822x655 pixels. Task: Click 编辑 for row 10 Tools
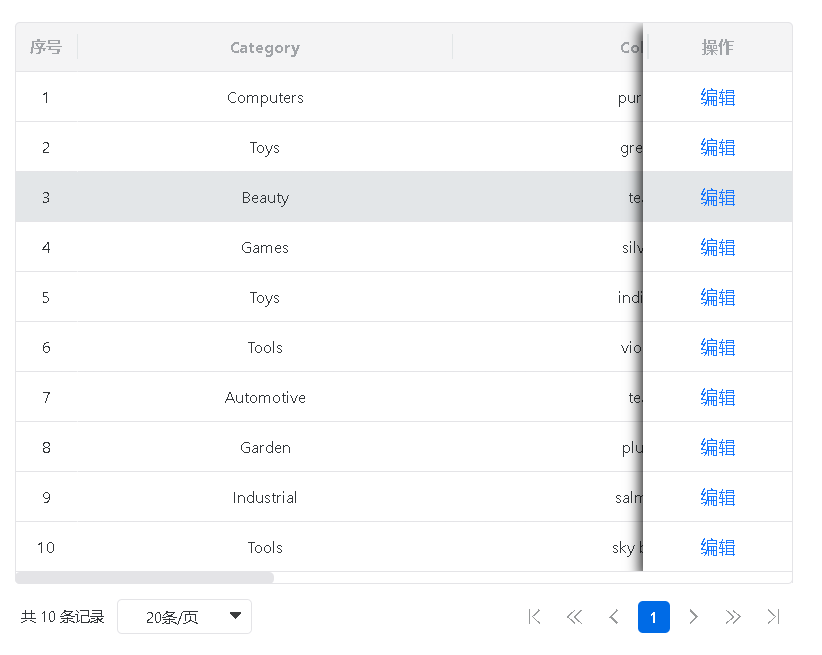point(717,547)
